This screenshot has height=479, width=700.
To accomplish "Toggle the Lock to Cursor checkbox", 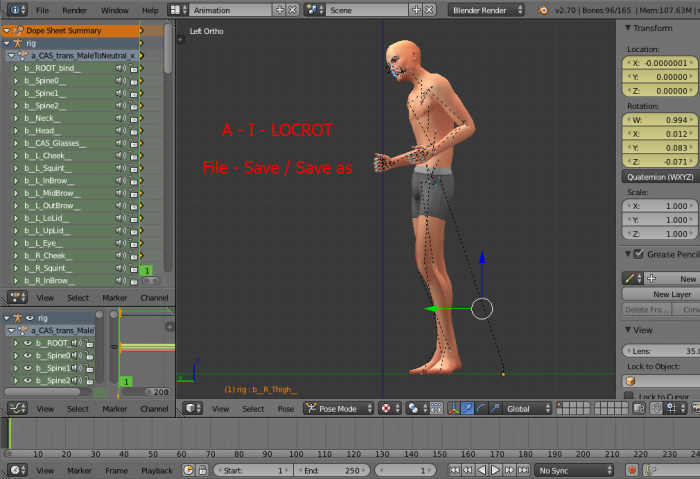I will click(x=628, y=397).
